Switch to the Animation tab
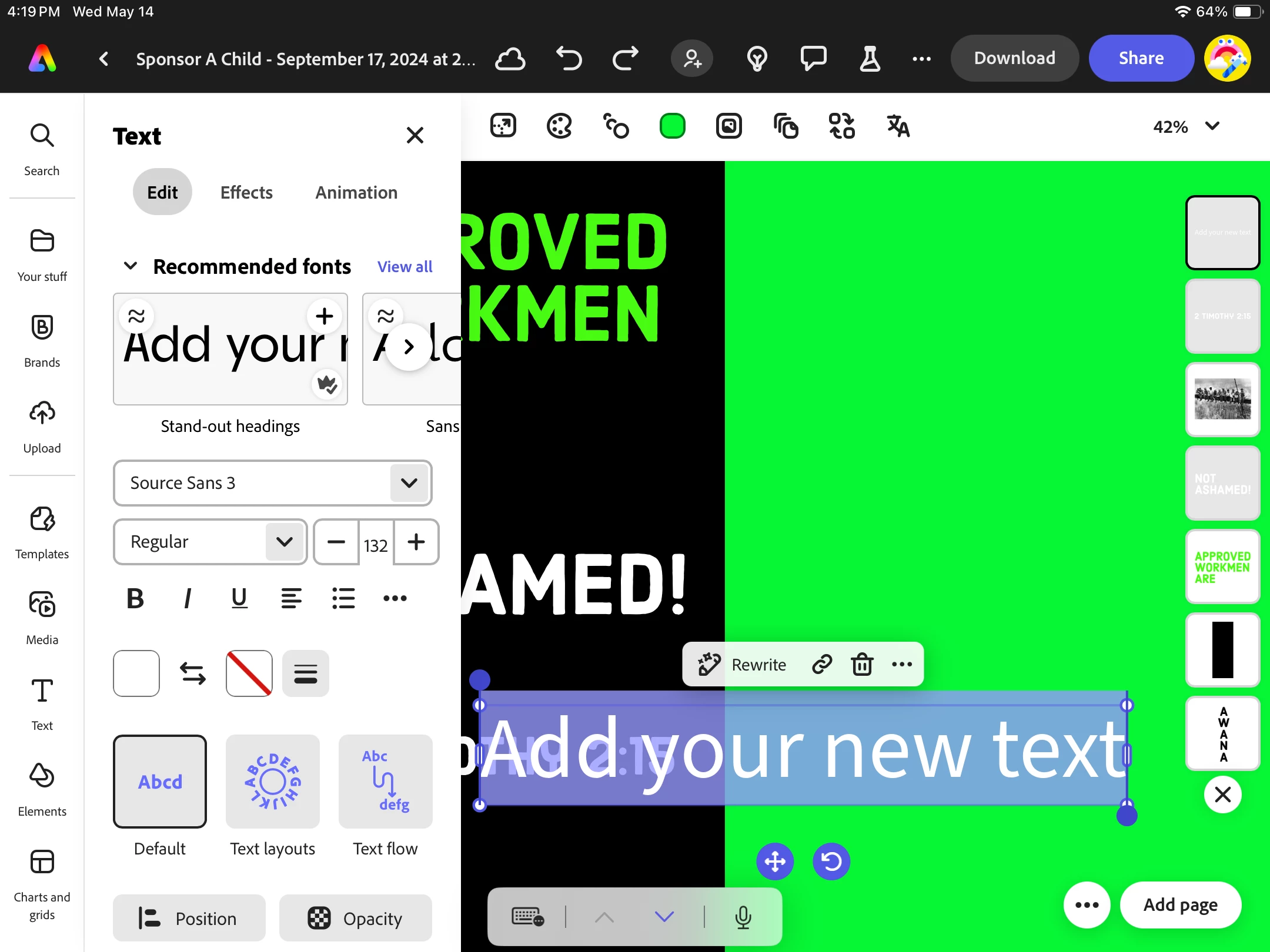 pos(356,192)
